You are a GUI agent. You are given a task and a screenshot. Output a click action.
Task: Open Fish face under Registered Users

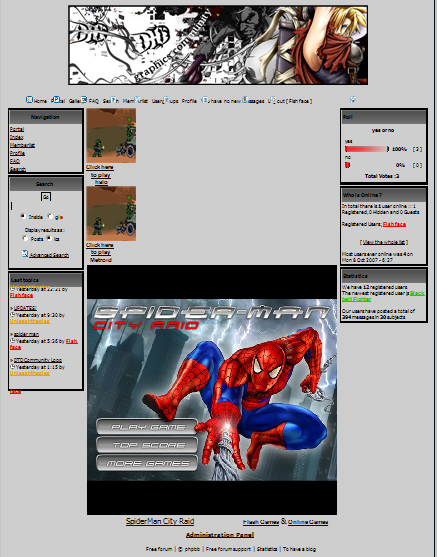click(394, 224)
